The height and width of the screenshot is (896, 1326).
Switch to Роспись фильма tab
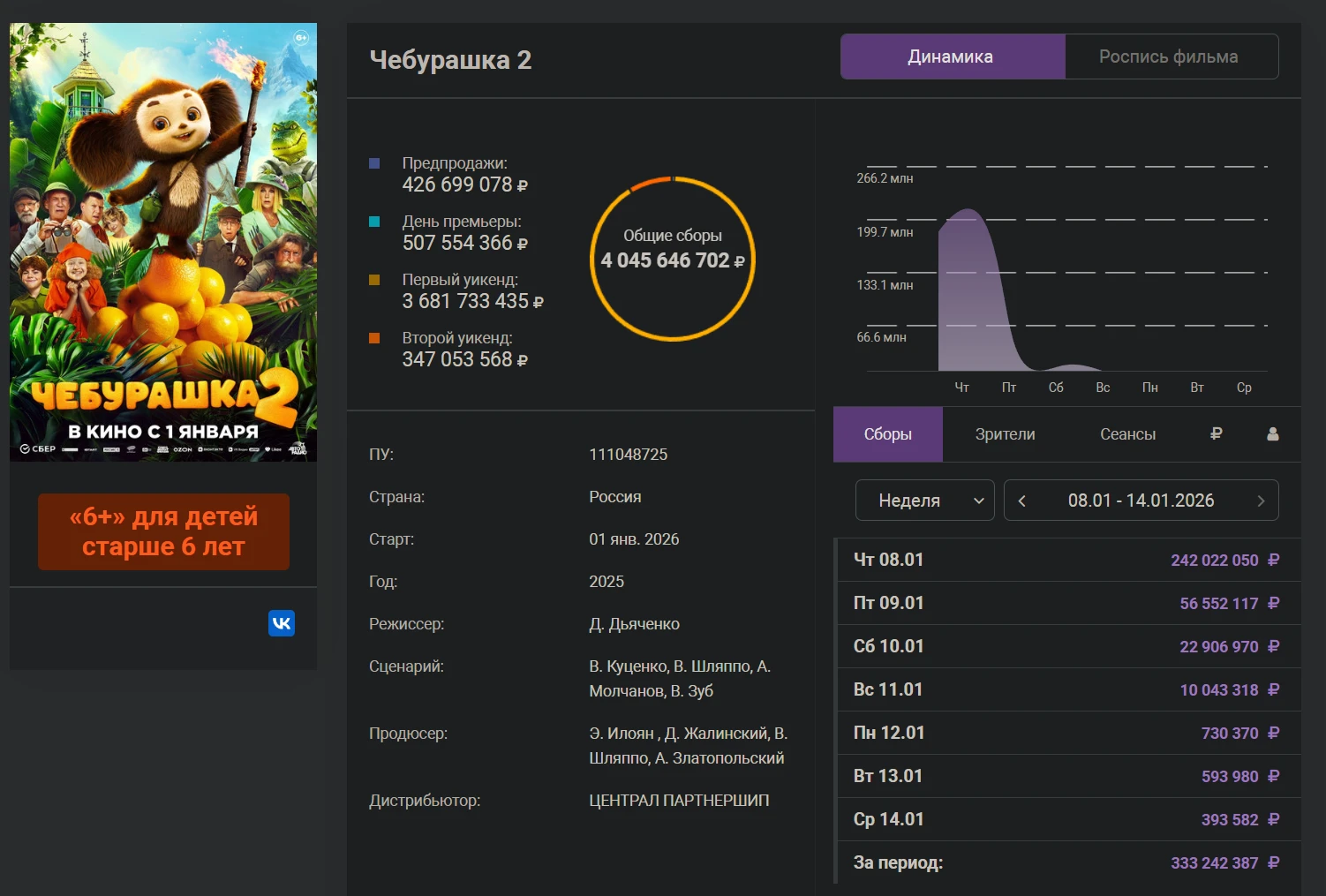[1170, 56]
